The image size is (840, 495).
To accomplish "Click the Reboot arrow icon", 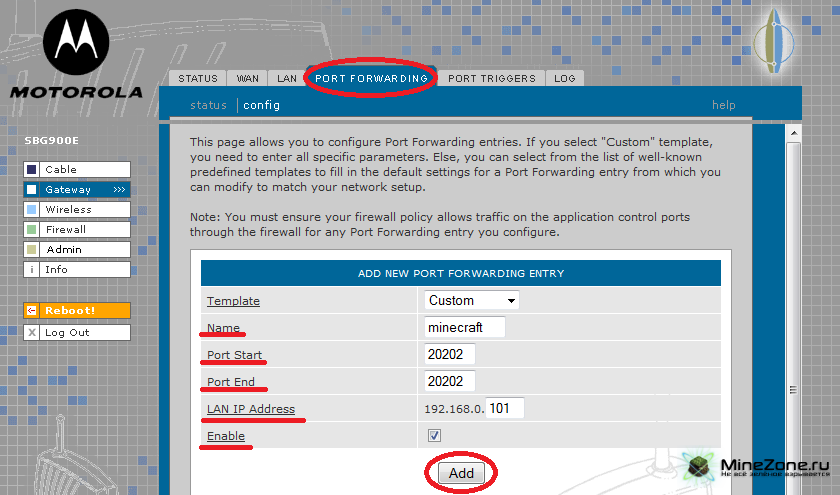I will tap(32, 311).
